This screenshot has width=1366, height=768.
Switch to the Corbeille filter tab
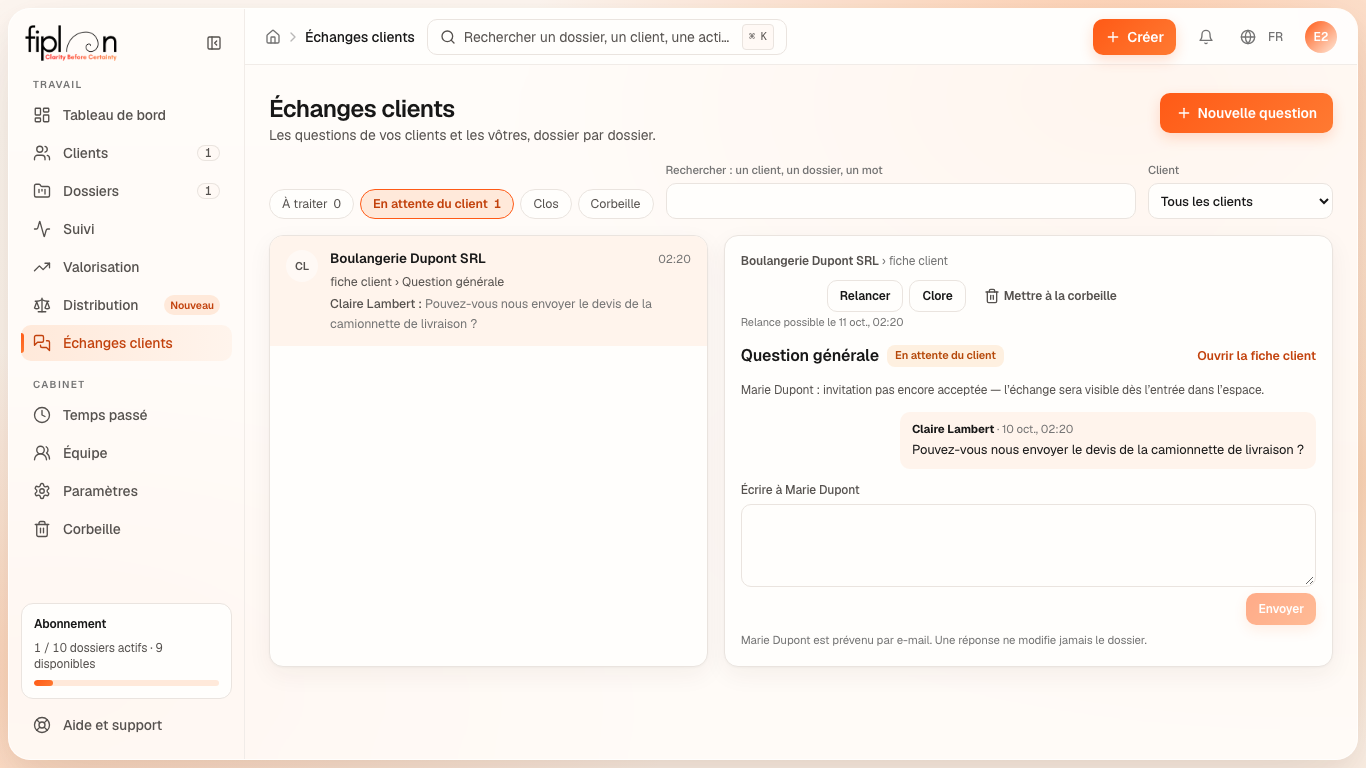click(615, 204)
